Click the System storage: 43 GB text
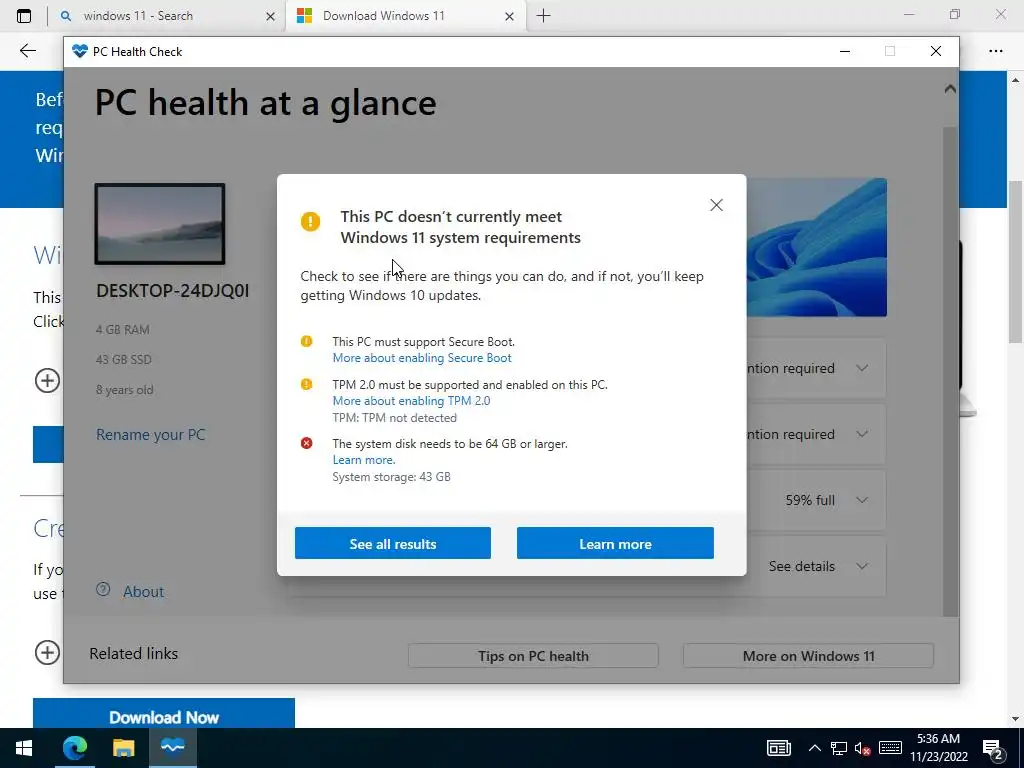 [391, 477]
